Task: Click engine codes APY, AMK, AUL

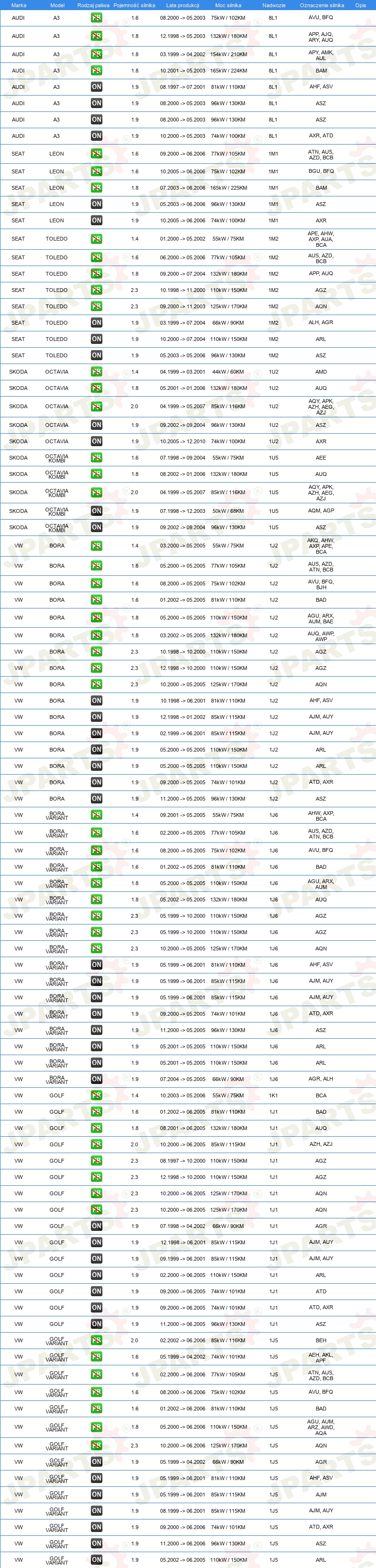Action: 321,55
